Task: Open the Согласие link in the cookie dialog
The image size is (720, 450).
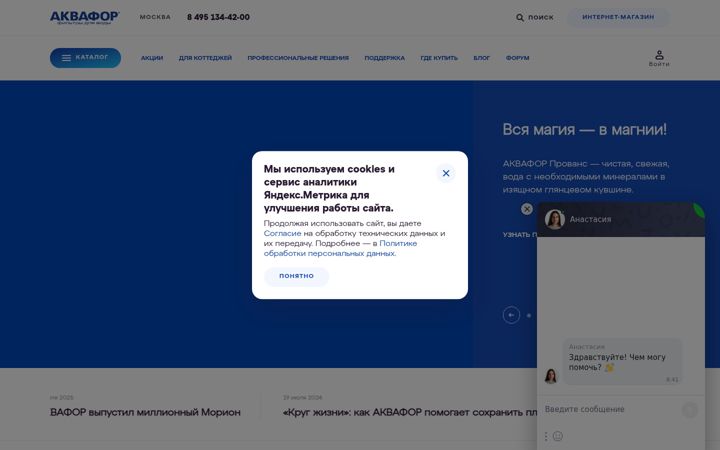Action: point(282,233)
